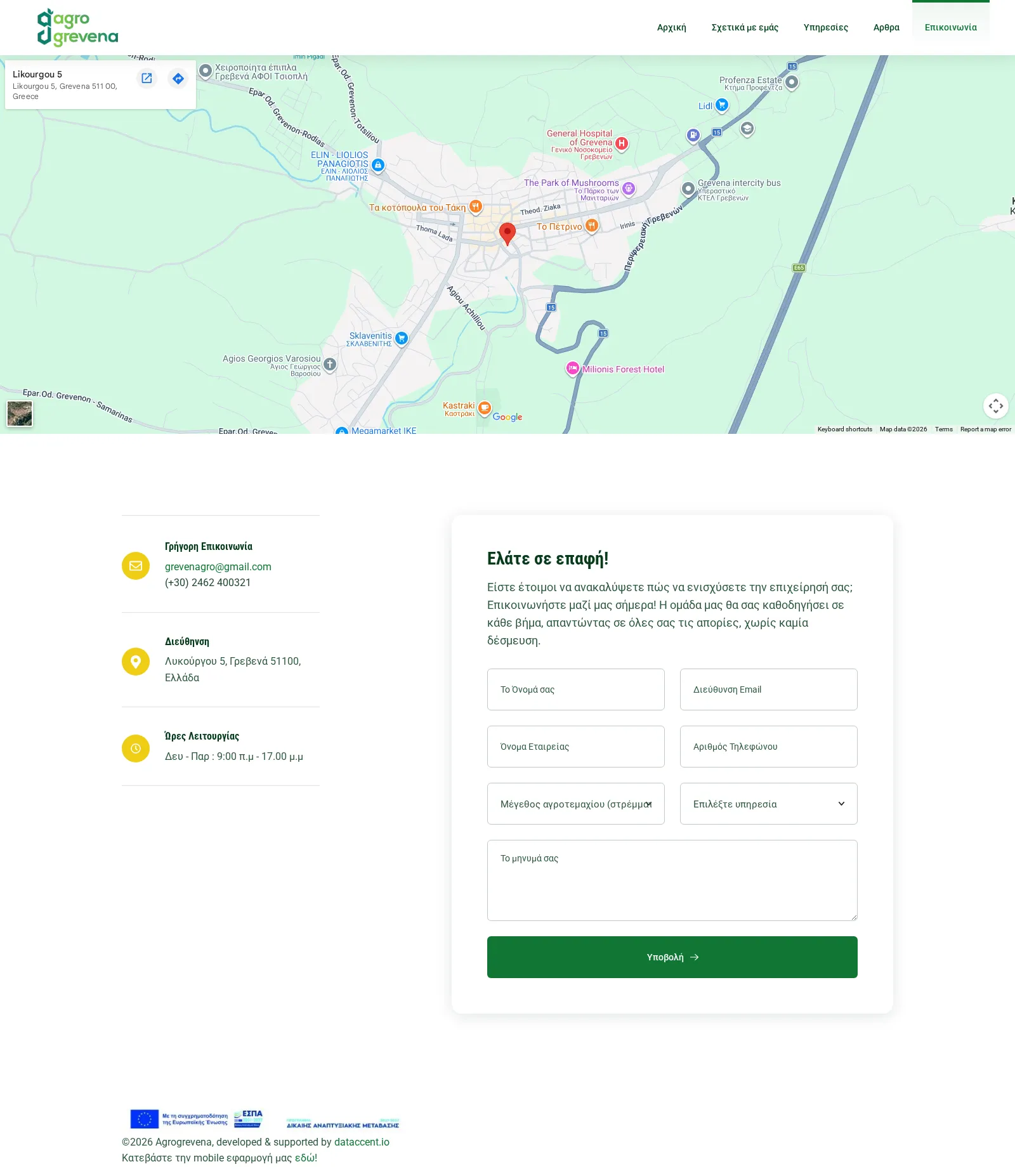
Task: Click Grevena intercity bus marker
Action: click(x=688, y=188)
